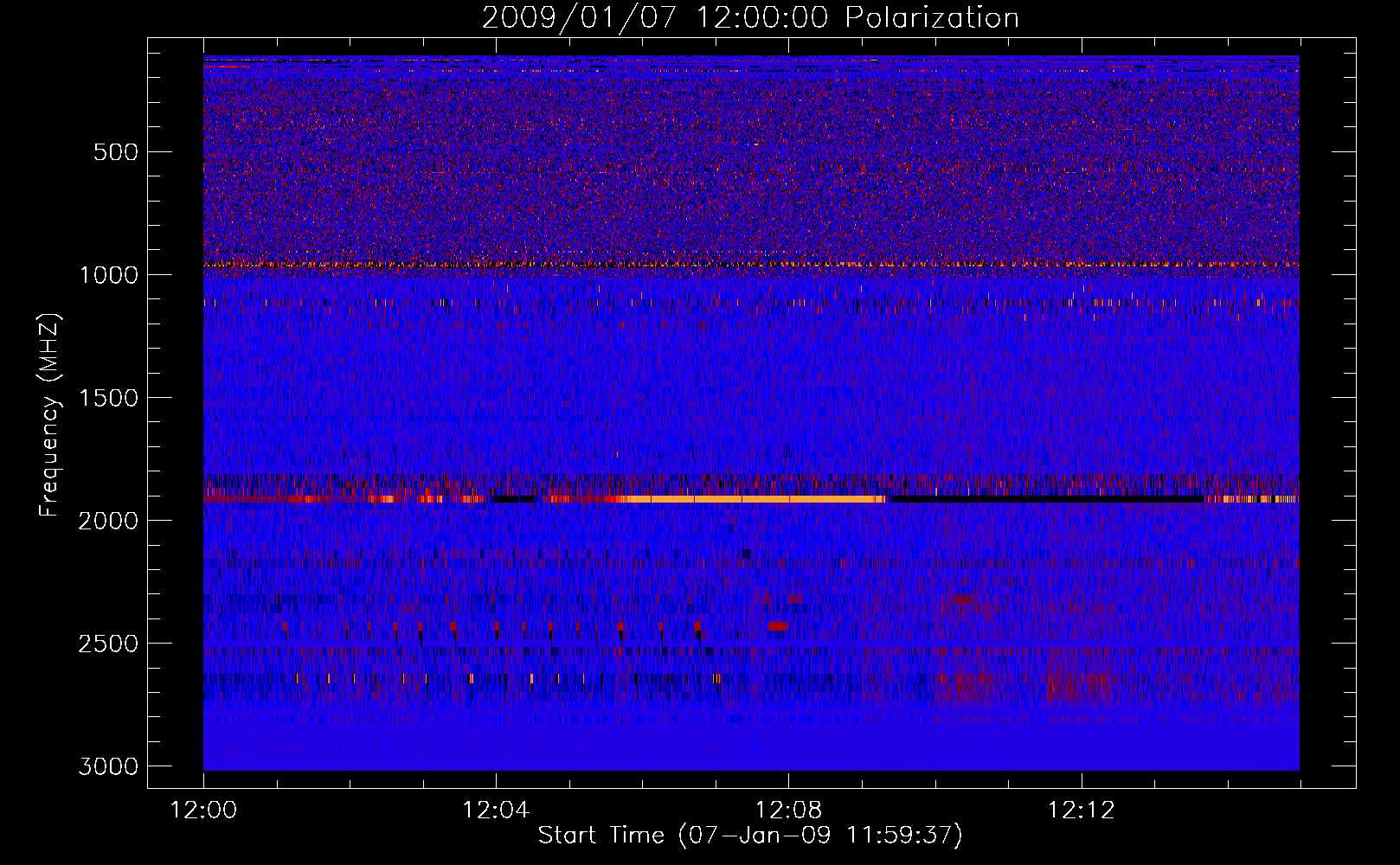Click the plot title '2009/01/07 12:00:00 Polarization'
Screen dimensions: 1400x865
coord(750,17)
